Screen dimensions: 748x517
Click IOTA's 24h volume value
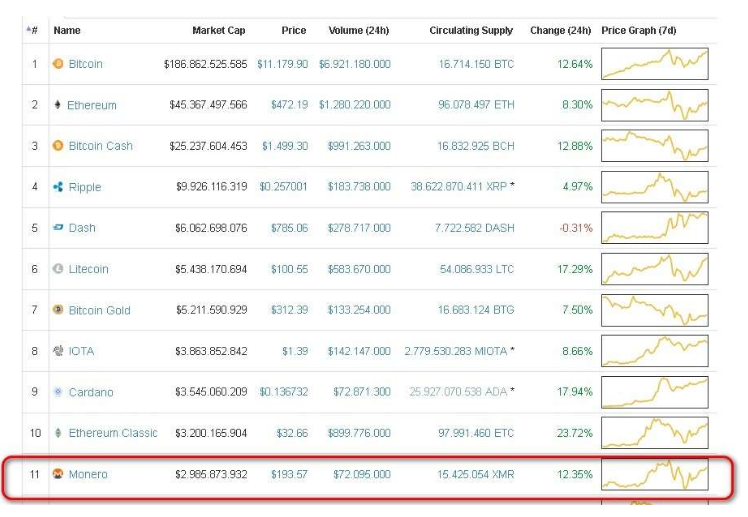coord(359,351)
